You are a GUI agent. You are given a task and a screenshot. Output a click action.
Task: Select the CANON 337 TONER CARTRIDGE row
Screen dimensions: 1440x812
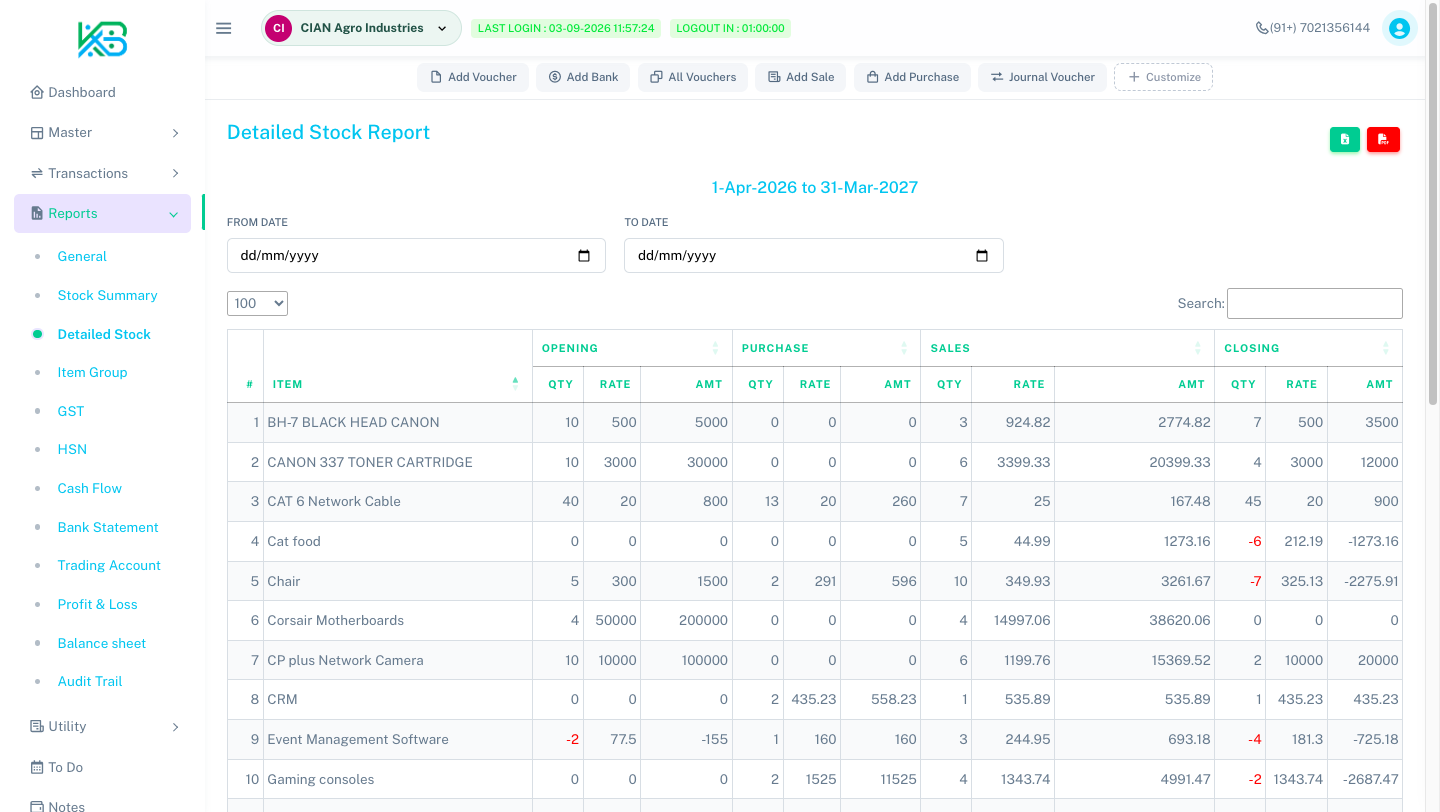coord(815,462)
